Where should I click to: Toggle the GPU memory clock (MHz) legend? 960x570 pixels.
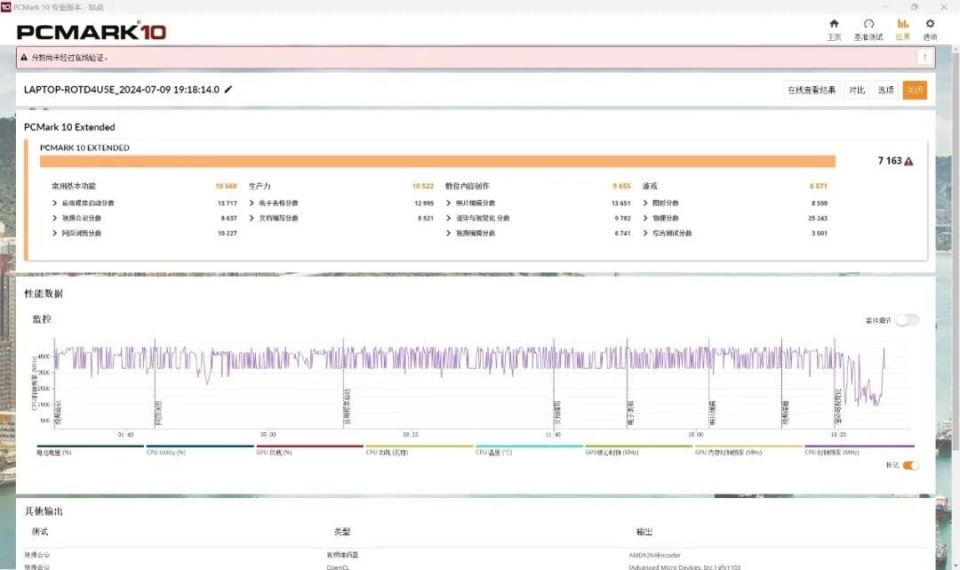748,450
